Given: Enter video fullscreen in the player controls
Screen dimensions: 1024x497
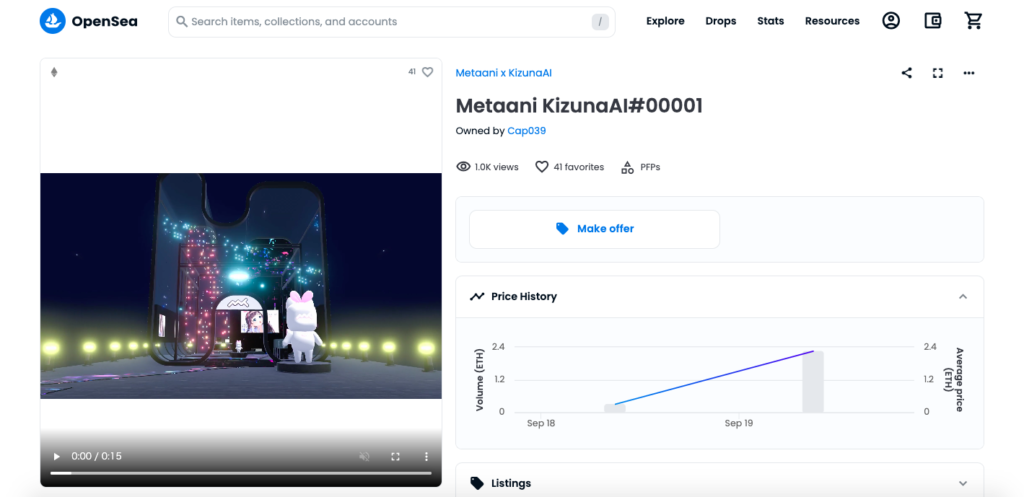Looking at the screenshot, I should click(395, 457).
